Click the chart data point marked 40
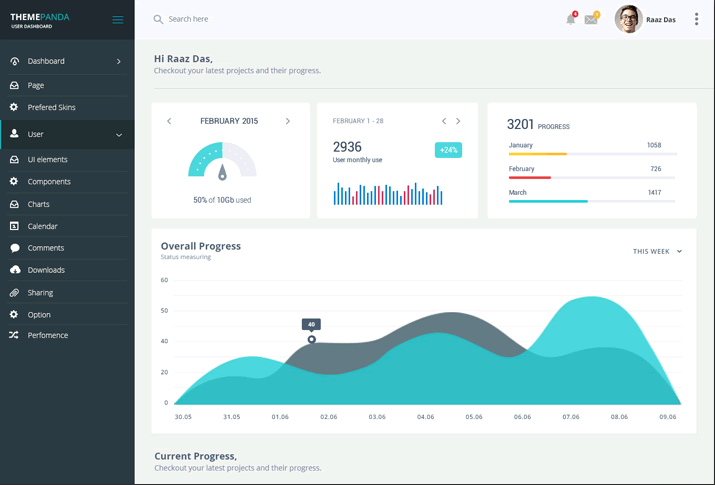The height and width of the screenshot is (485, 715). click(312, 340)
